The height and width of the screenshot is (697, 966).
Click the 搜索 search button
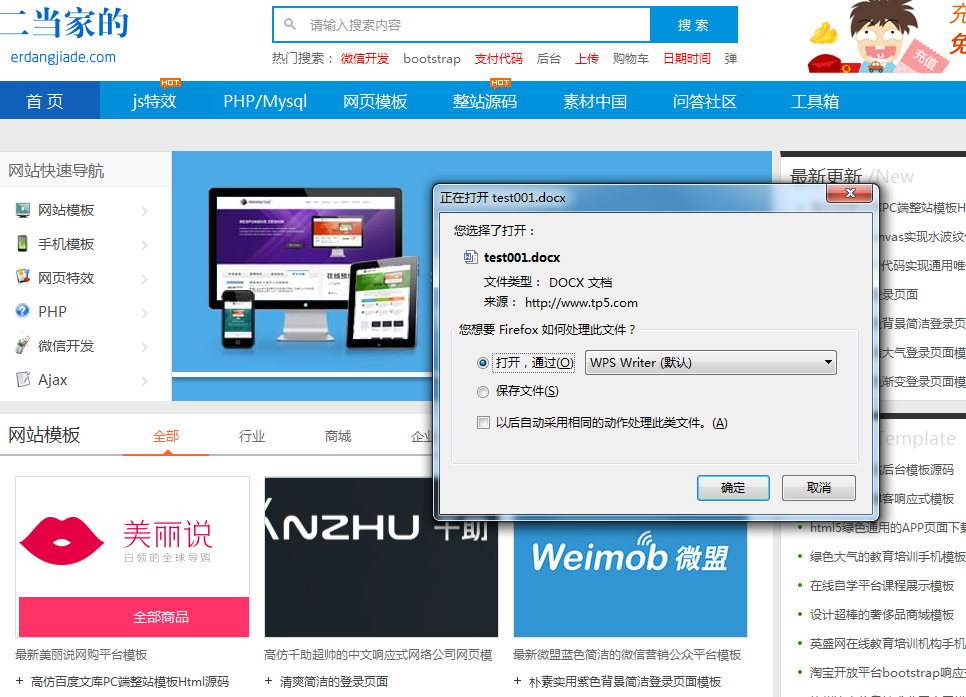(x=694, y=25)
